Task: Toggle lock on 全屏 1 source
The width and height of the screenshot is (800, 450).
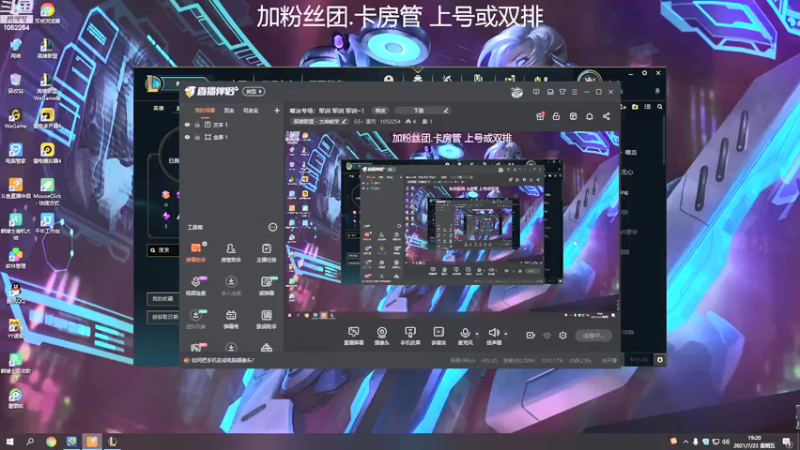Action: pos(197,137)
